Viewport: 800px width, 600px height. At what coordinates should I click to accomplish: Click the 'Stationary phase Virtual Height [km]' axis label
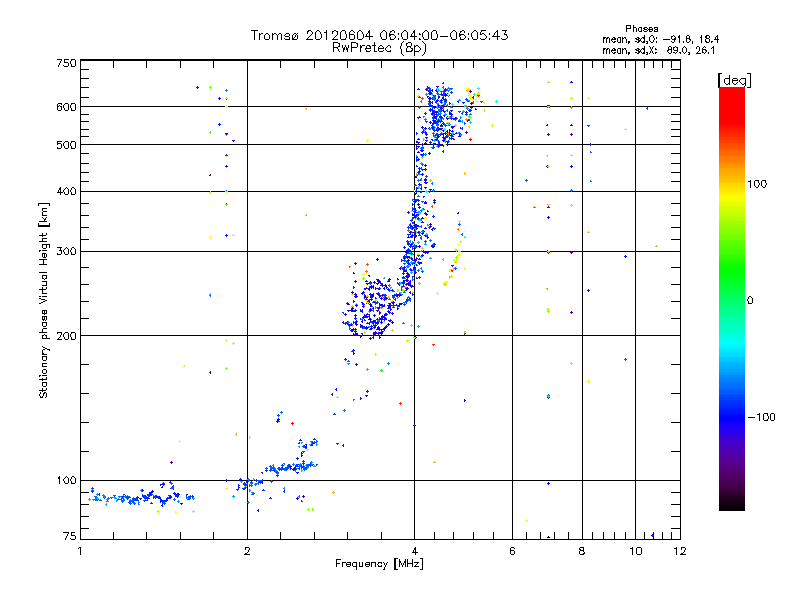pyautogui.click(x=44, y=300)
